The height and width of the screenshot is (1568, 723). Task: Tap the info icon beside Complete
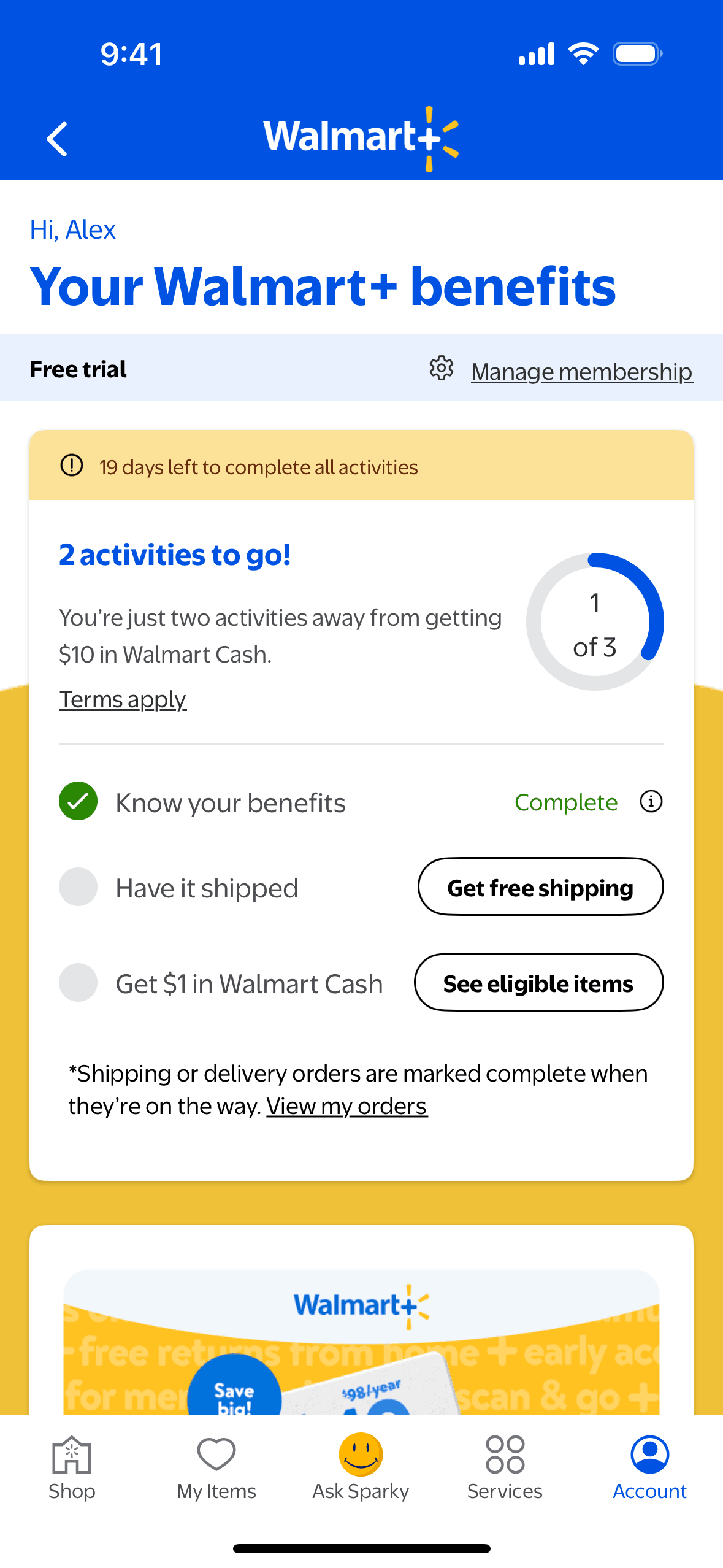tap(651, 801)
